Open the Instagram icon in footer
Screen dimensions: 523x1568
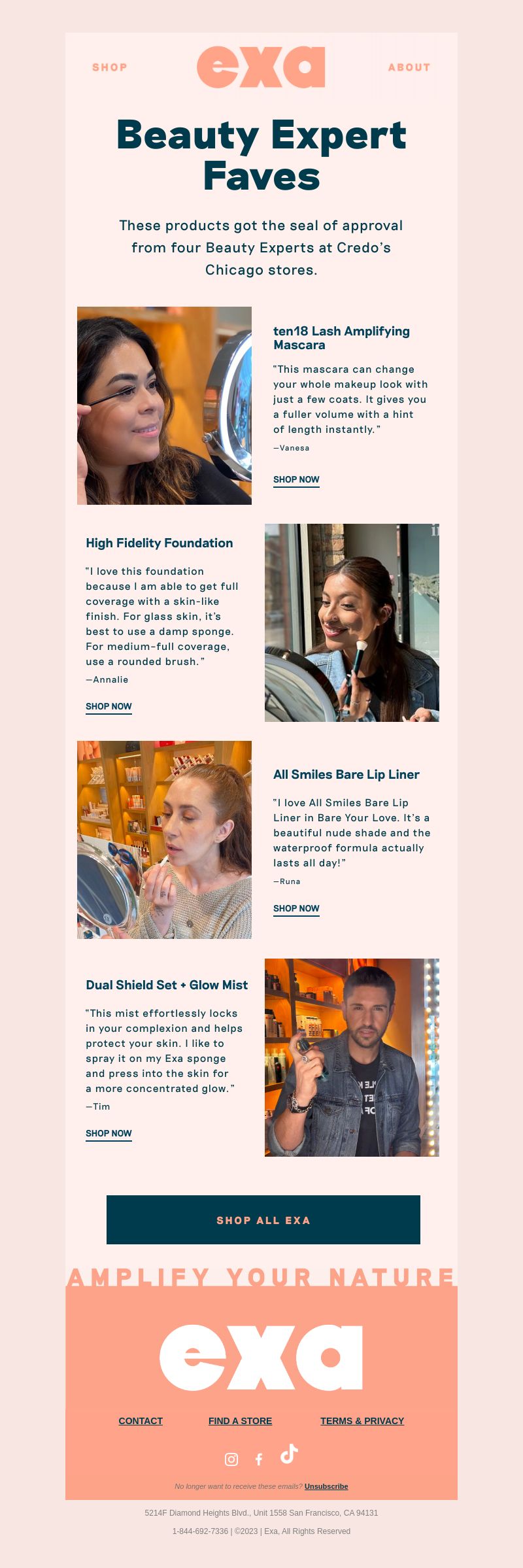point(231,1459)
